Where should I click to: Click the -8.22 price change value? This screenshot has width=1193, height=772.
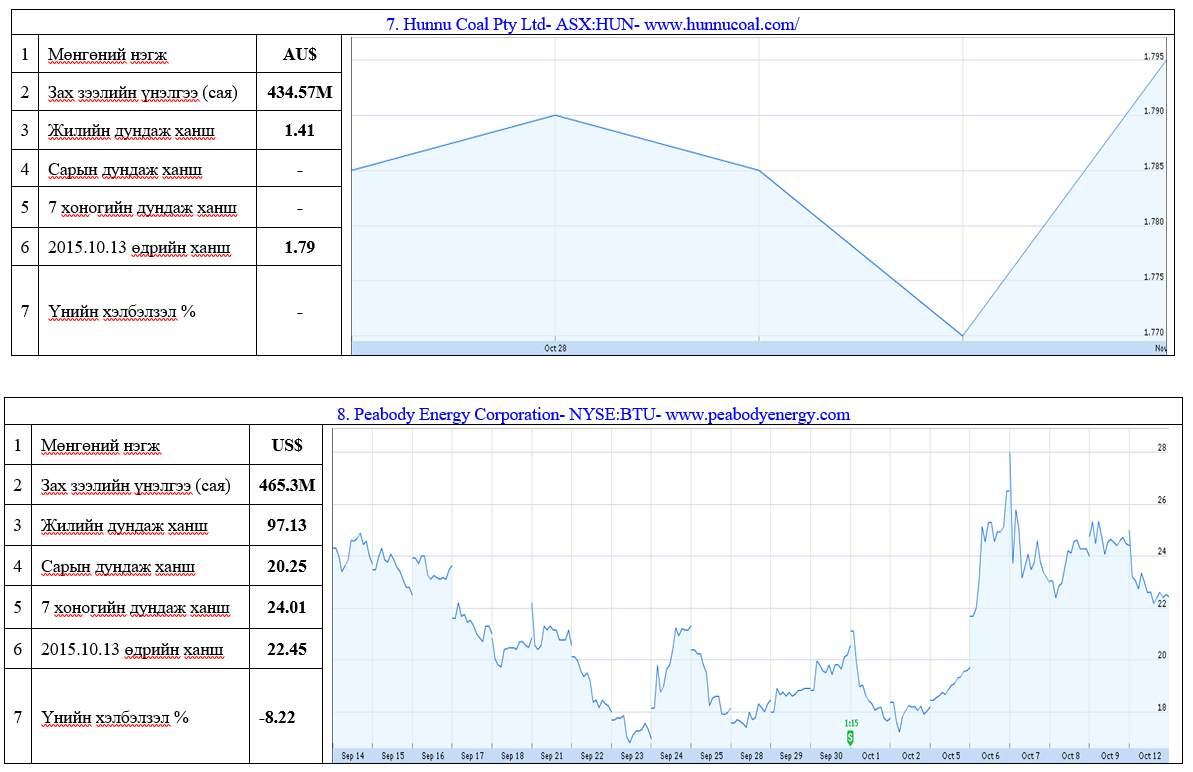279,717
